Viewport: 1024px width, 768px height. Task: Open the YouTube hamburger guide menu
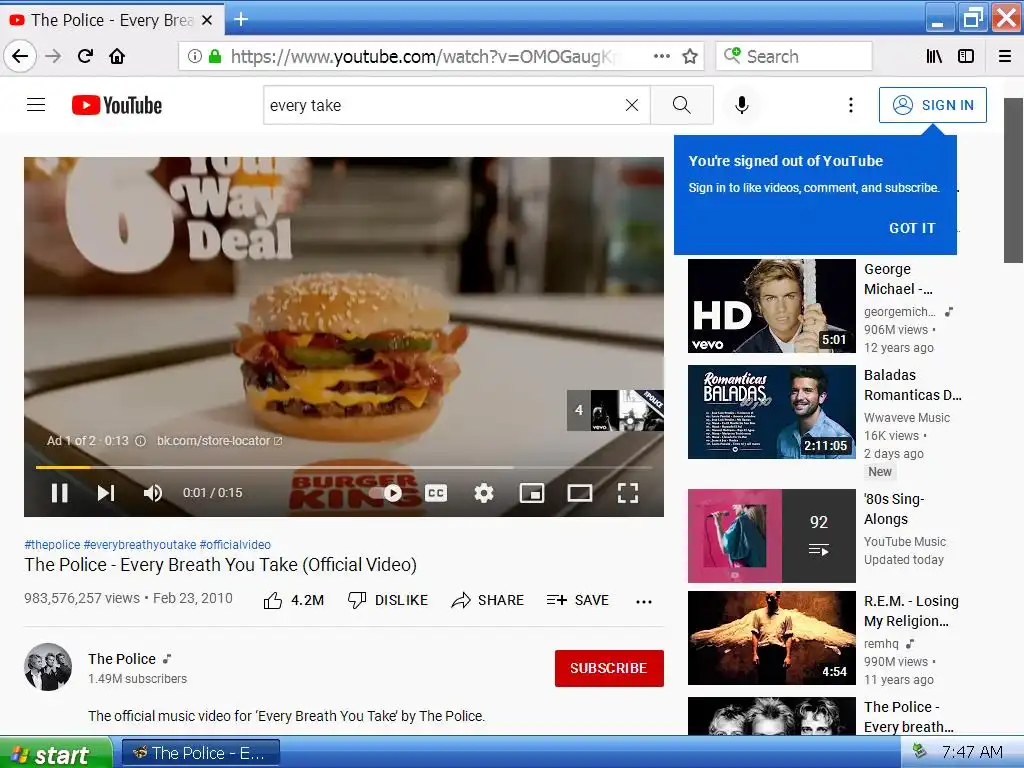[x=36, y=104]
